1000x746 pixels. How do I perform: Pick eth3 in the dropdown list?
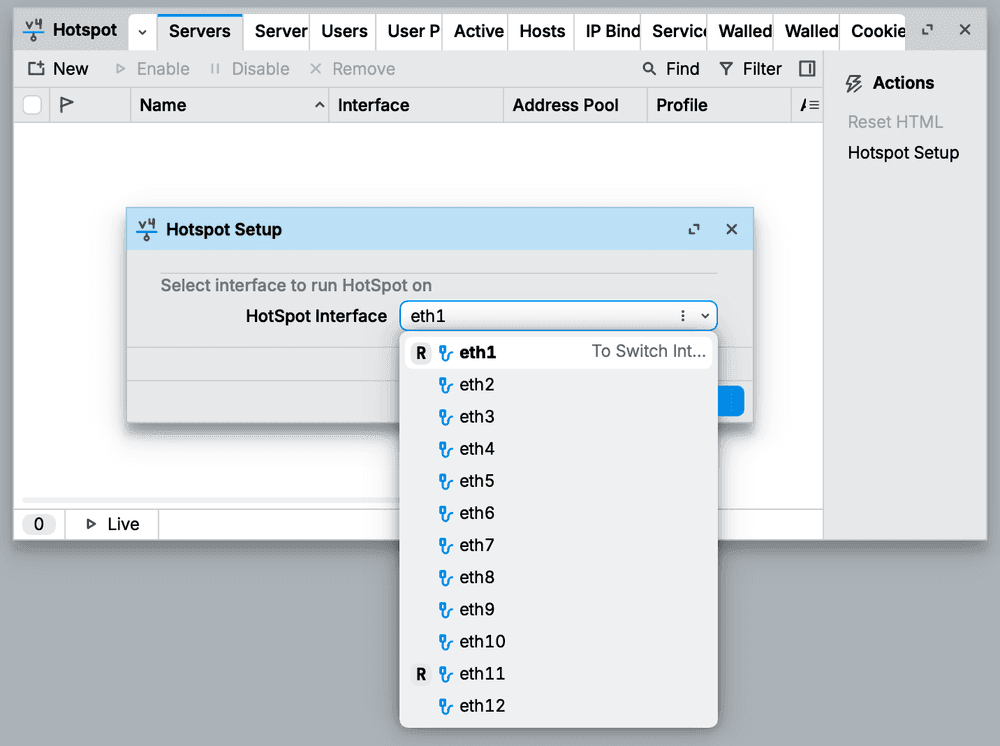pos(558,416)
